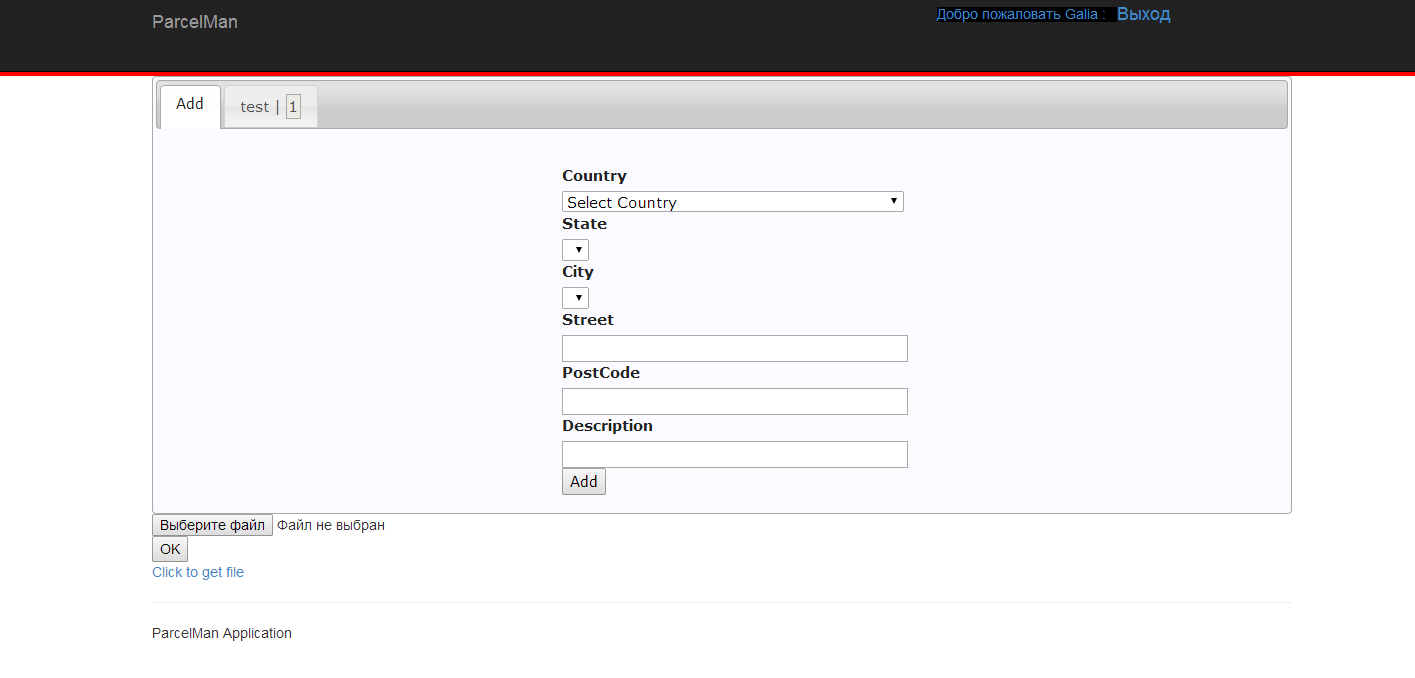1415x678 pixels.
Task: Log out via the Выход link
Action: [x=1143, y=14]
